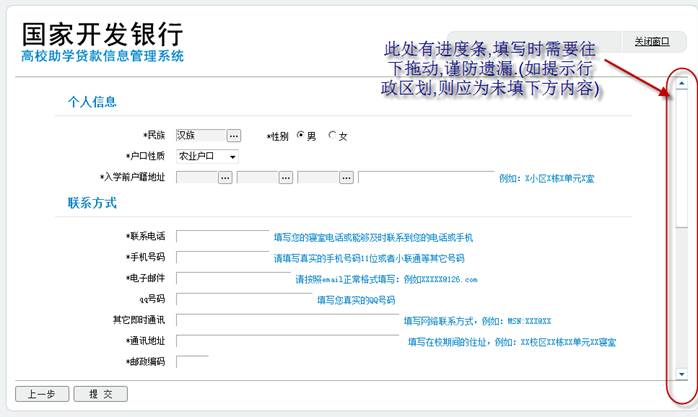The width and height of the screenshot is (698, 417).
Task: Expand the 户口性质 dropdown showing 农业户口
Action: pyautogui.click(x=207, y=156)
